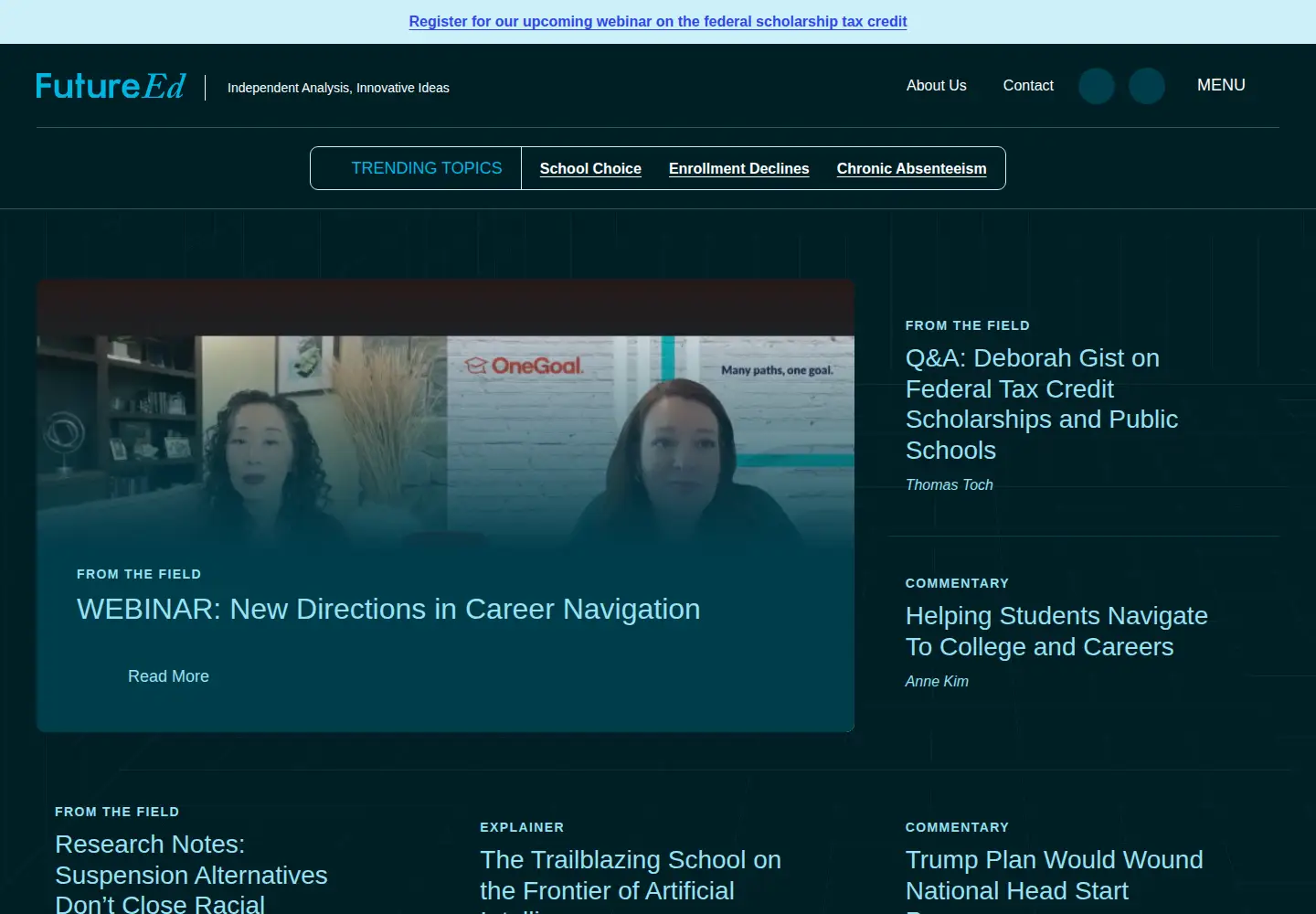Click the TRENDING TOPICS label
The height and width of the screenshot is (914, 1316).
[427, 168]
